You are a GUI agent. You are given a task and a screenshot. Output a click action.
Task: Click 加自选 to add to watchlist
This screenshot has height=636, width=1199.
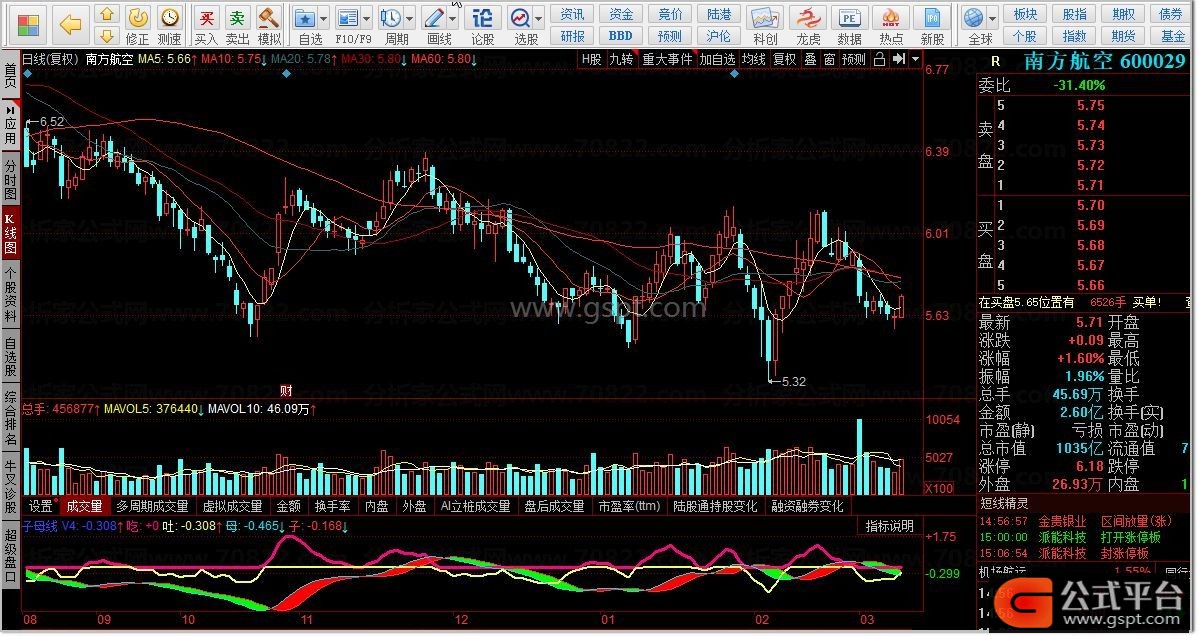pyautogui.click(x=717, y=59)
